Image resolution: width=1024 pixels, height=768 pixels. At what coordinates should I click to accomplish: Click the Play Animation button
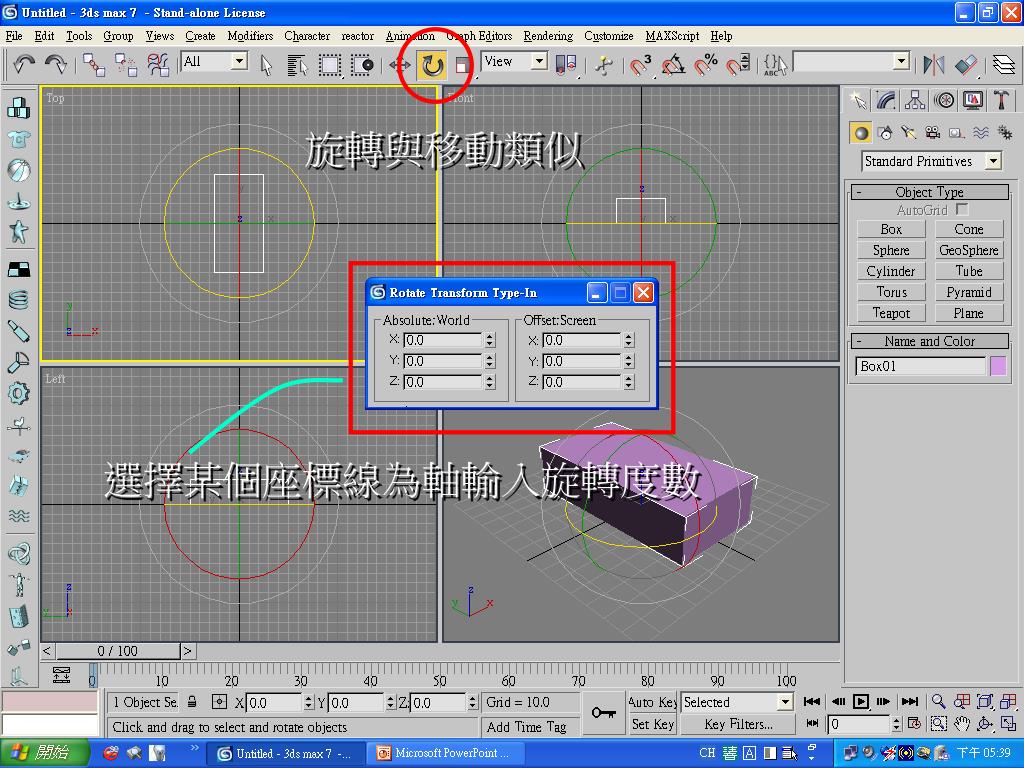861,702
